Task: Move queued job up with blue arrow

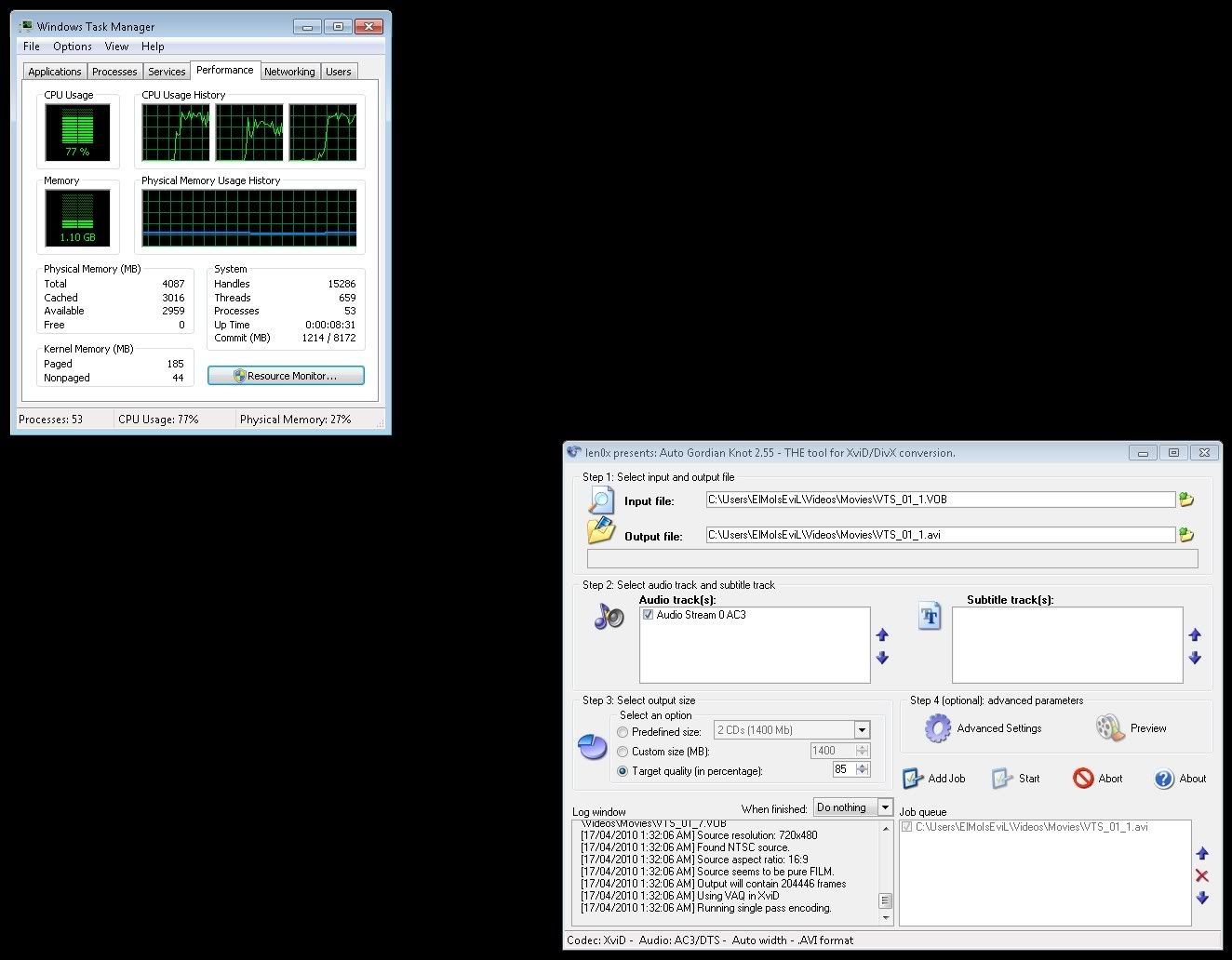Action: point(1202,853)
